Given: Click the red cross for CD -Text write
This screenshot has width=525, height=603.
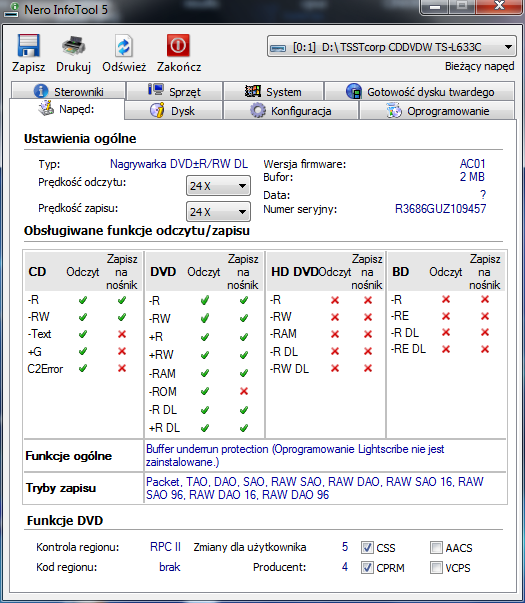Looking at the screenshot, I should [122, 334].
